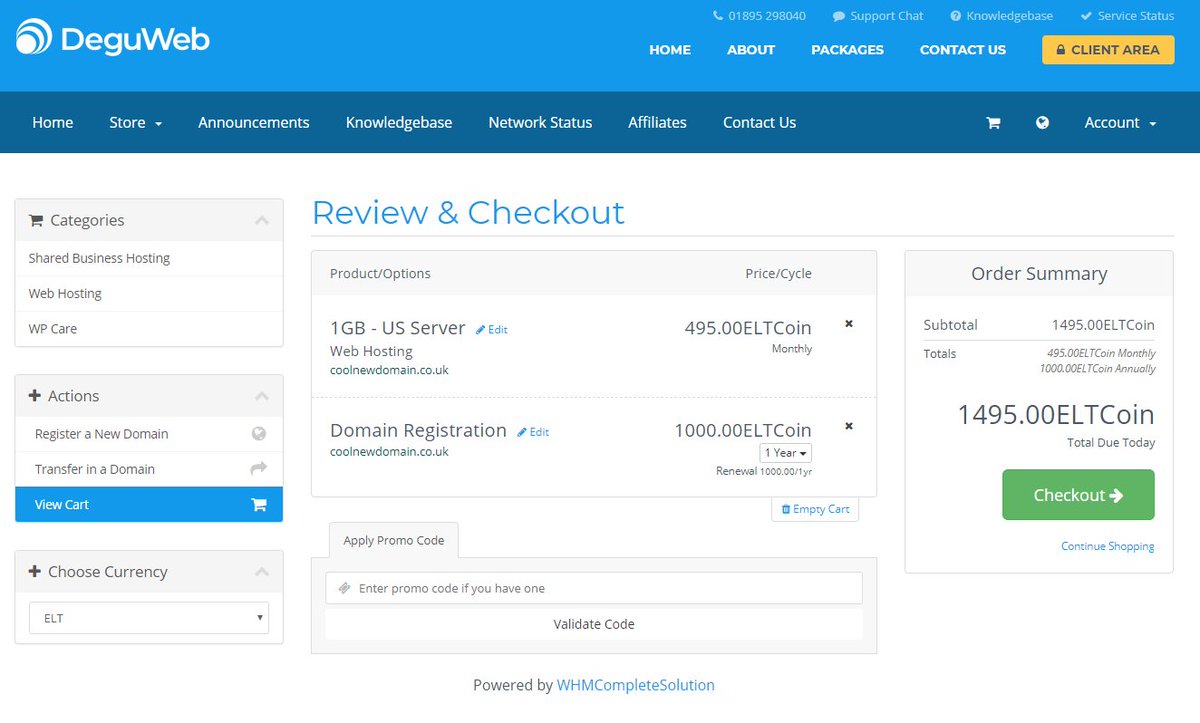Open ABOUT in top header
Screen dimensions: 1200x723
click(x=751, y=50)
